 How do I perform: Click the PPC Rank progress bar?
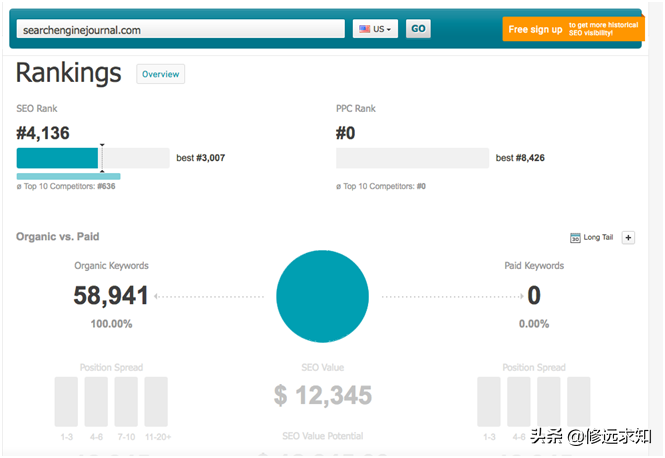point(412,158)
